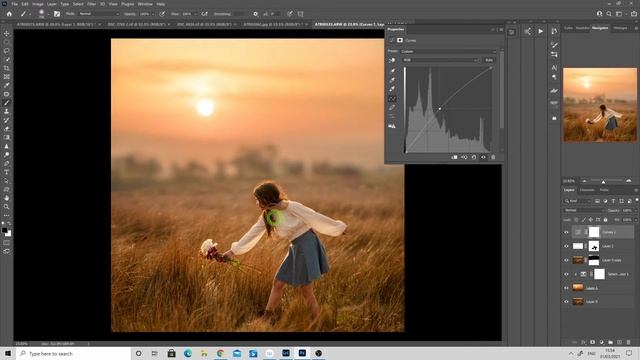The height and width of the screenshot is (360, 640).
Task: Open the Image menu
Action: pos(38,4)
